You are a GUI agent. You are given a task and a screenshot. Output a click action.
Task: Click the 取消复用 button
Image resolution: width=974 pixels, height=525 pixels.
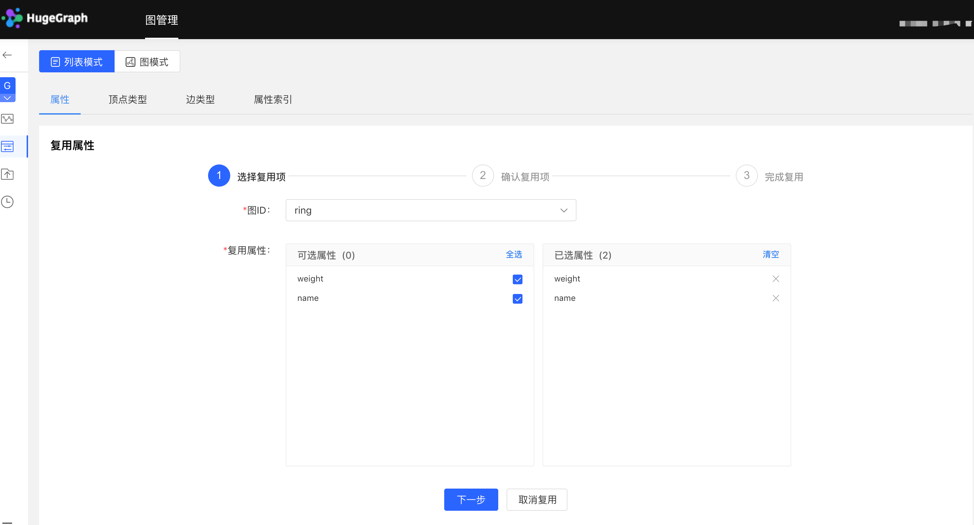pyautogui.click(x=537, y=500)
